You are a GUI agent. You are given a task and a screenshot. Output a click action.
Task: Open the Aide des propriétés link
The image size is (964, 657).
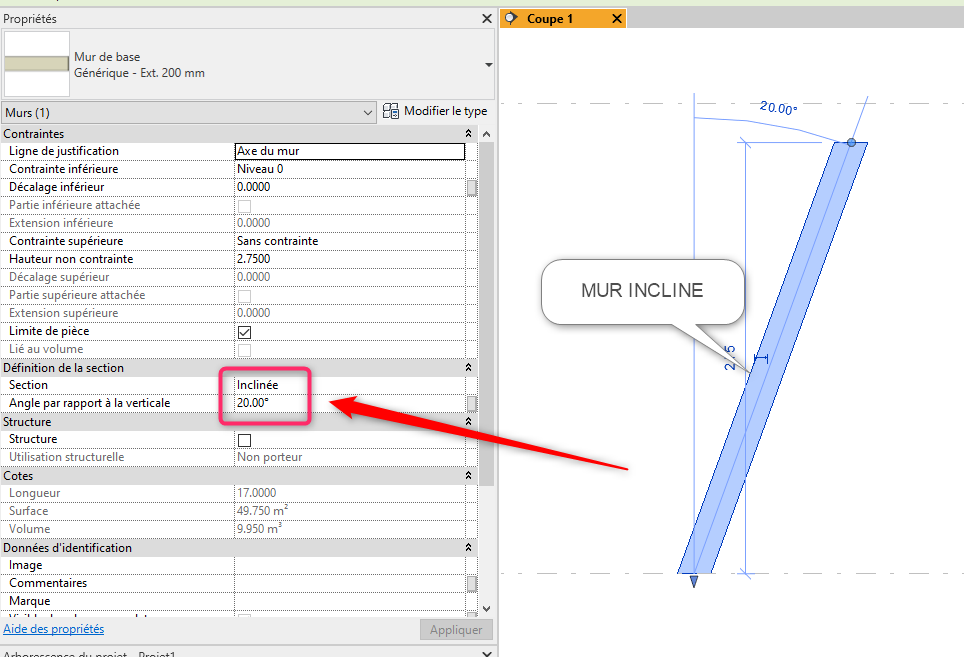coord(54,629)
